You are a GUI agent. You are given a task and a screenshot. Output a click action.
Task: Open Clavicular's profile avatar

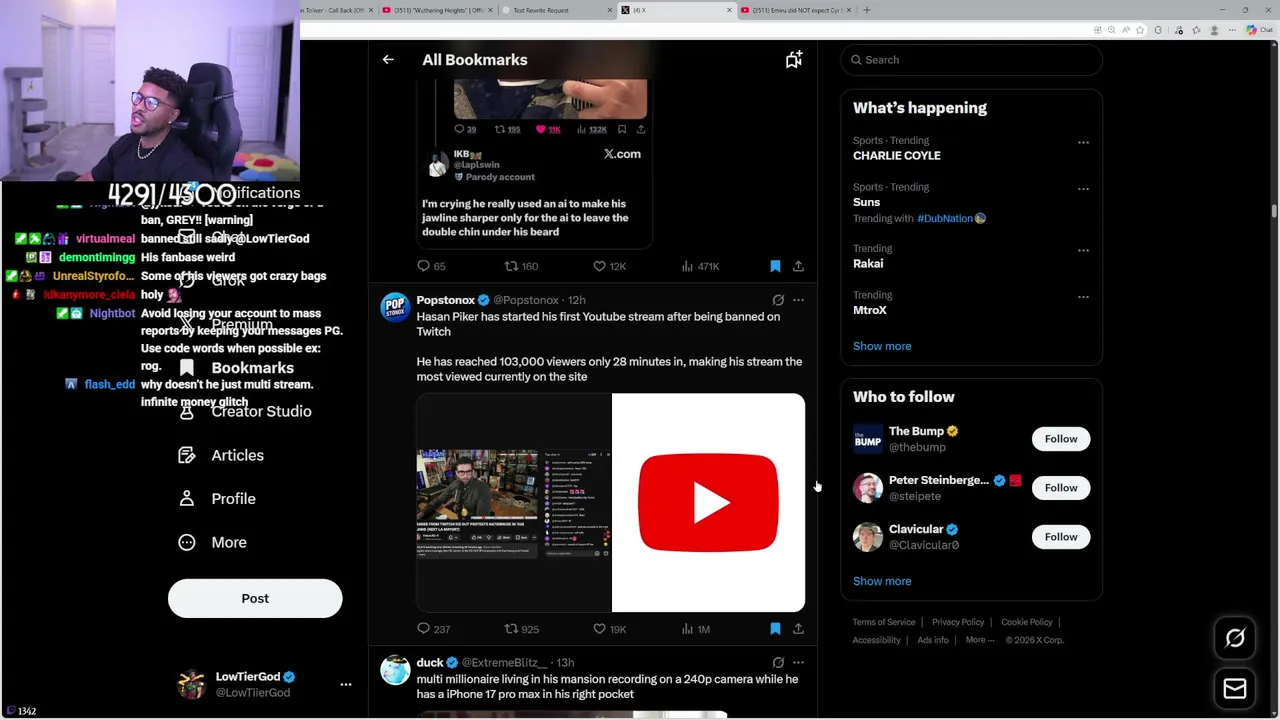coord(867,537)
